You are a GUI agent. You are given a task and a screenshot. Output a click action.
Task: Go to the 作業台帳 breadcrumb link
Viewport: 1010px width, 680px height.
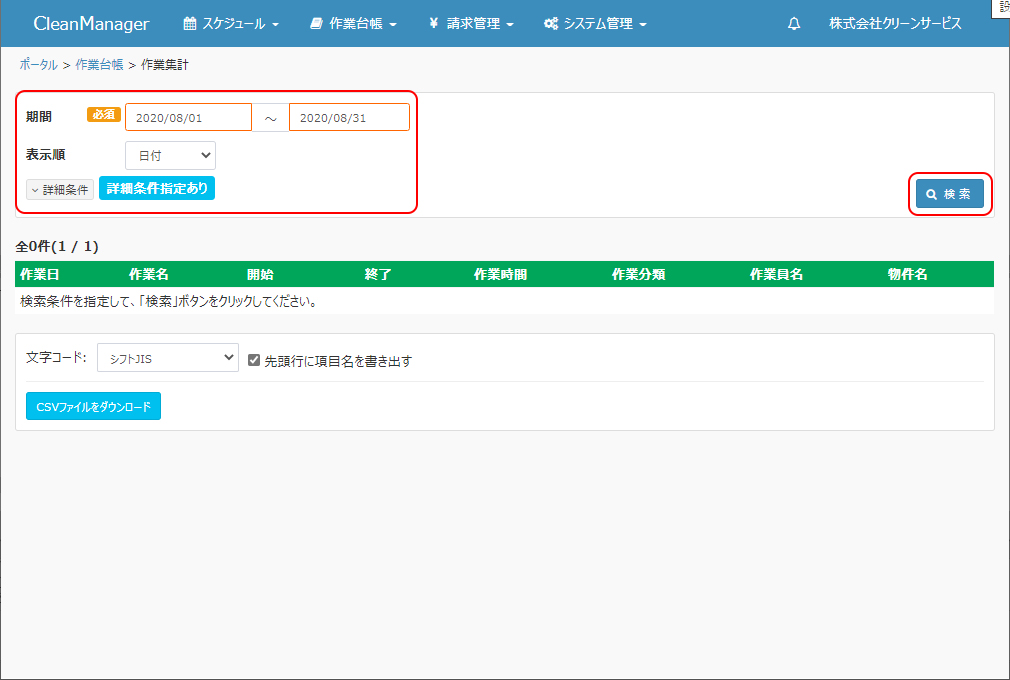pos(99,65)
